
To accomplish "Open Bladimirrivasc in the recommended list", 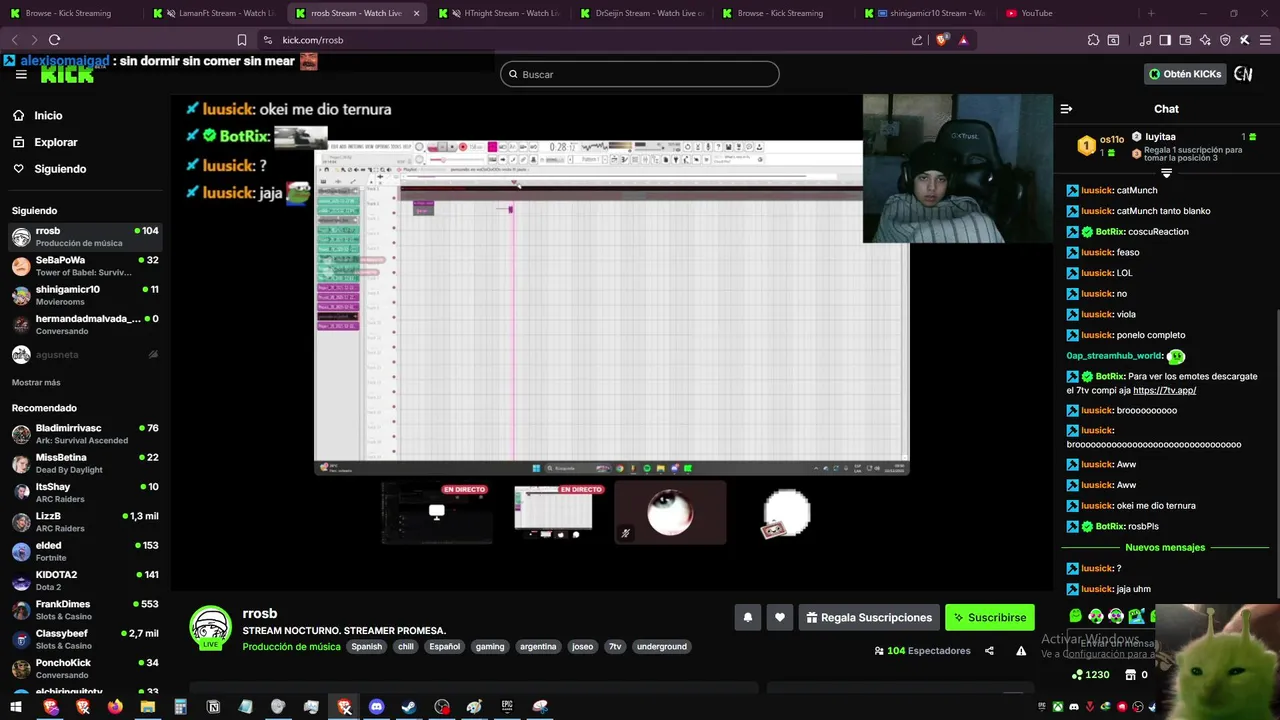I will coord(85,434).
